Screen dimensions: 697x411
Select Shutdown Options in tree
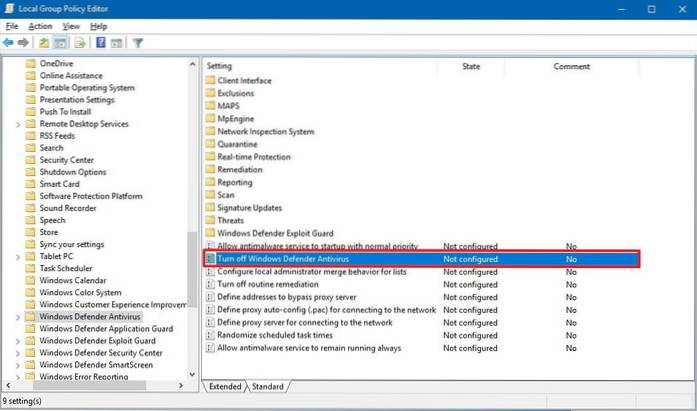click(x=73, y=172)
